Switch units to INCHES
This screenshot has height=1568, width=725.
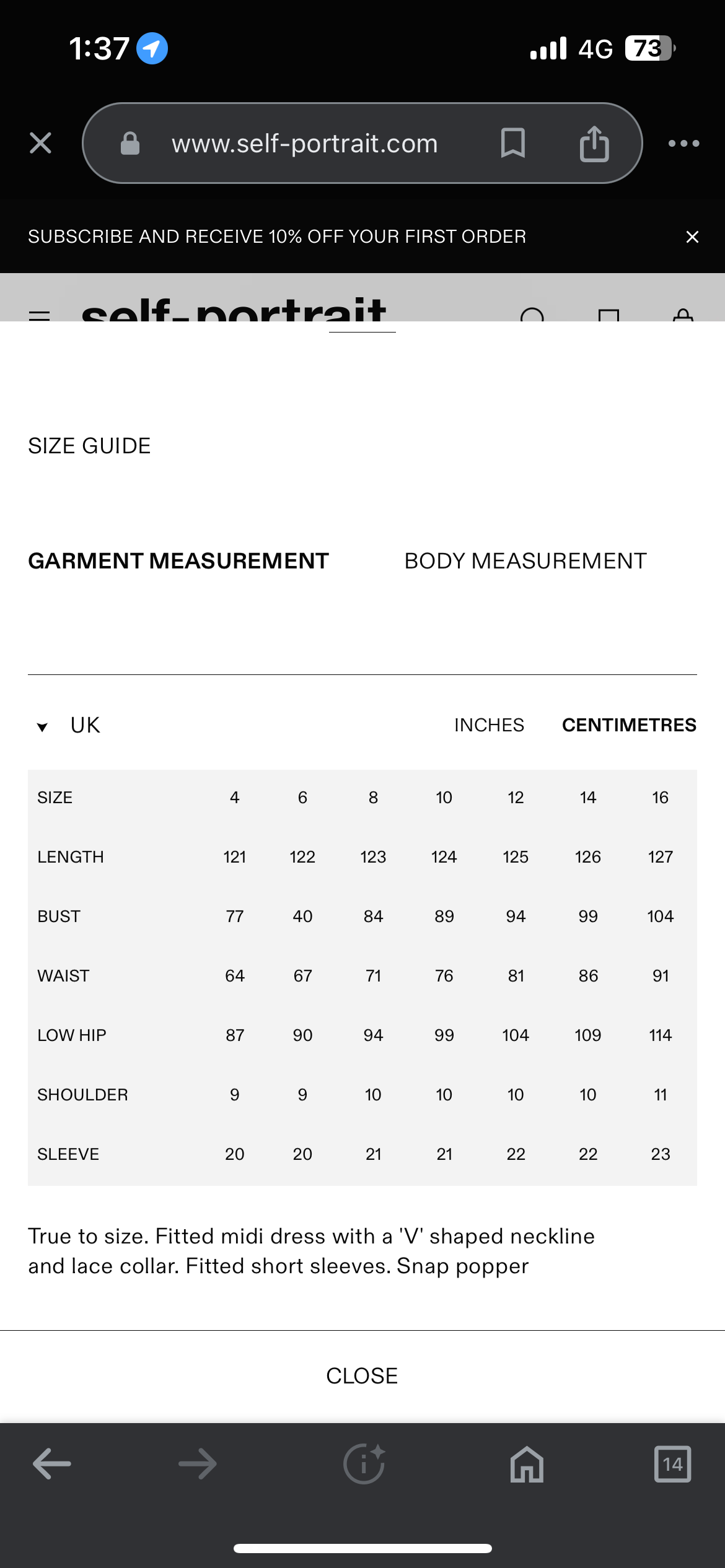pos(489,725)
